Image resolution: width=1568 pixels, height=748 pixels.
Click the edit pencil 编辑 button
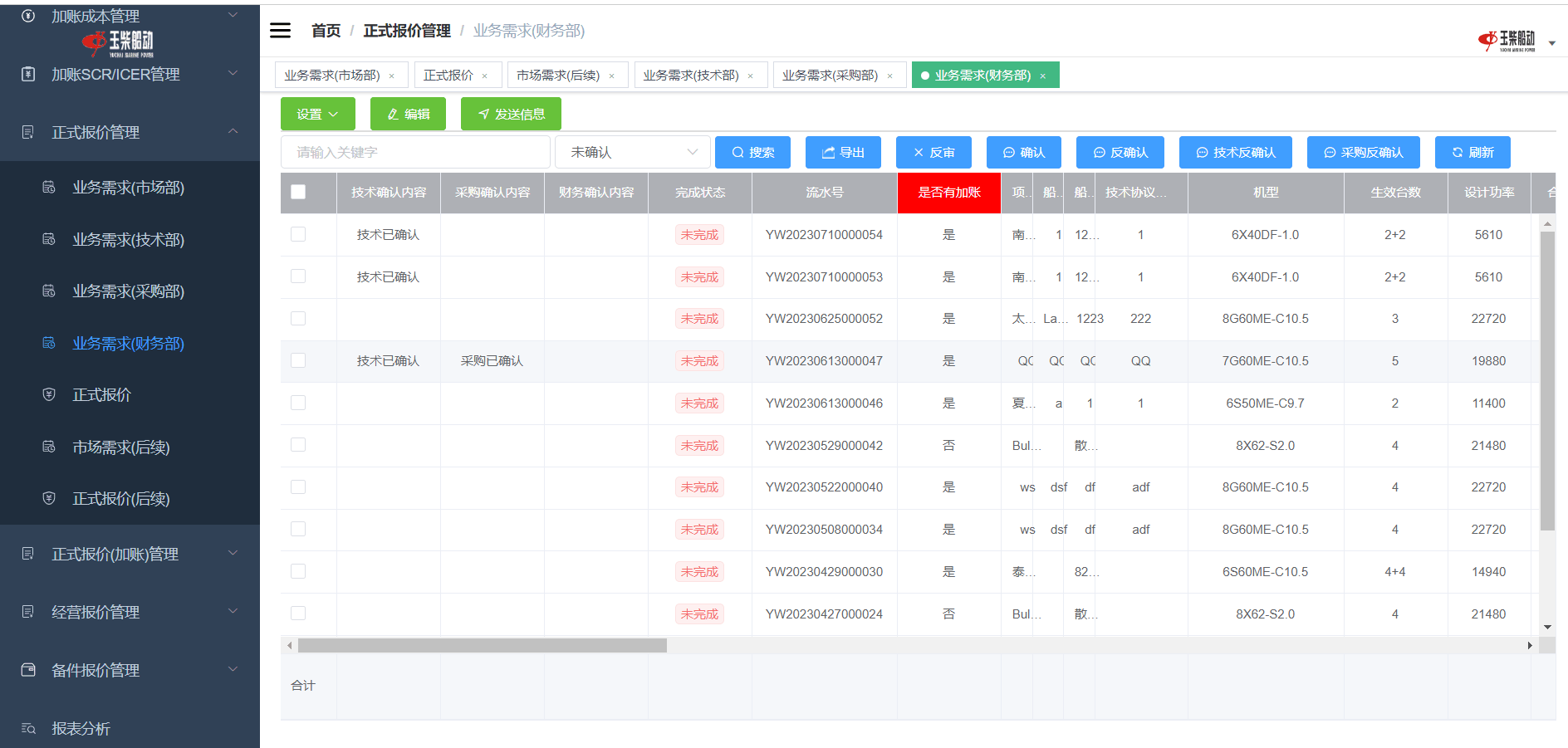tap(408, 115)
